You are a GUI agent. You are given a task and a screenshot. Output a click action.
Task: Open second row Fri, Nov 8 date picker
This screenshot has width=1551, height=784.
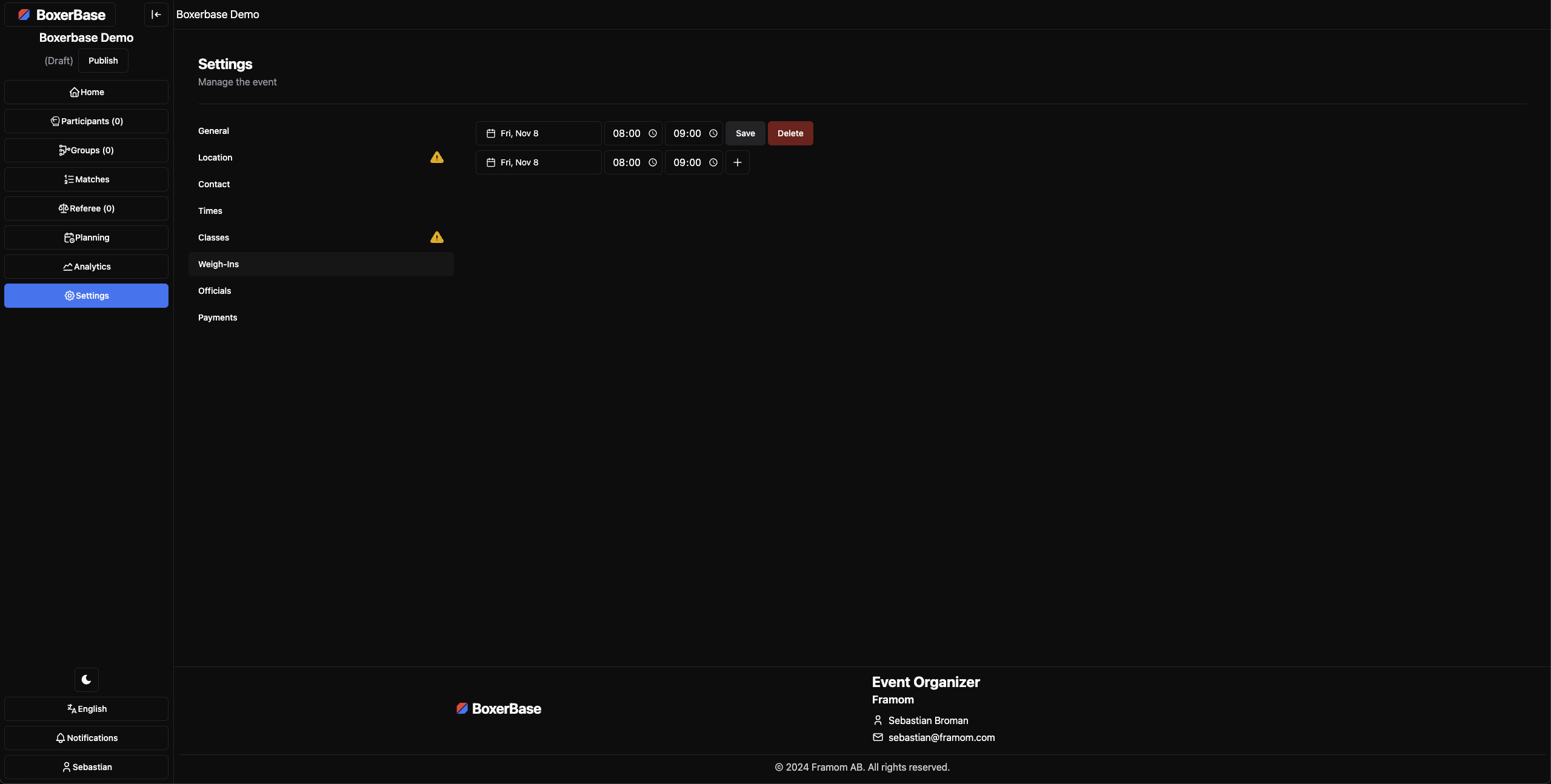tap(538, 162)
